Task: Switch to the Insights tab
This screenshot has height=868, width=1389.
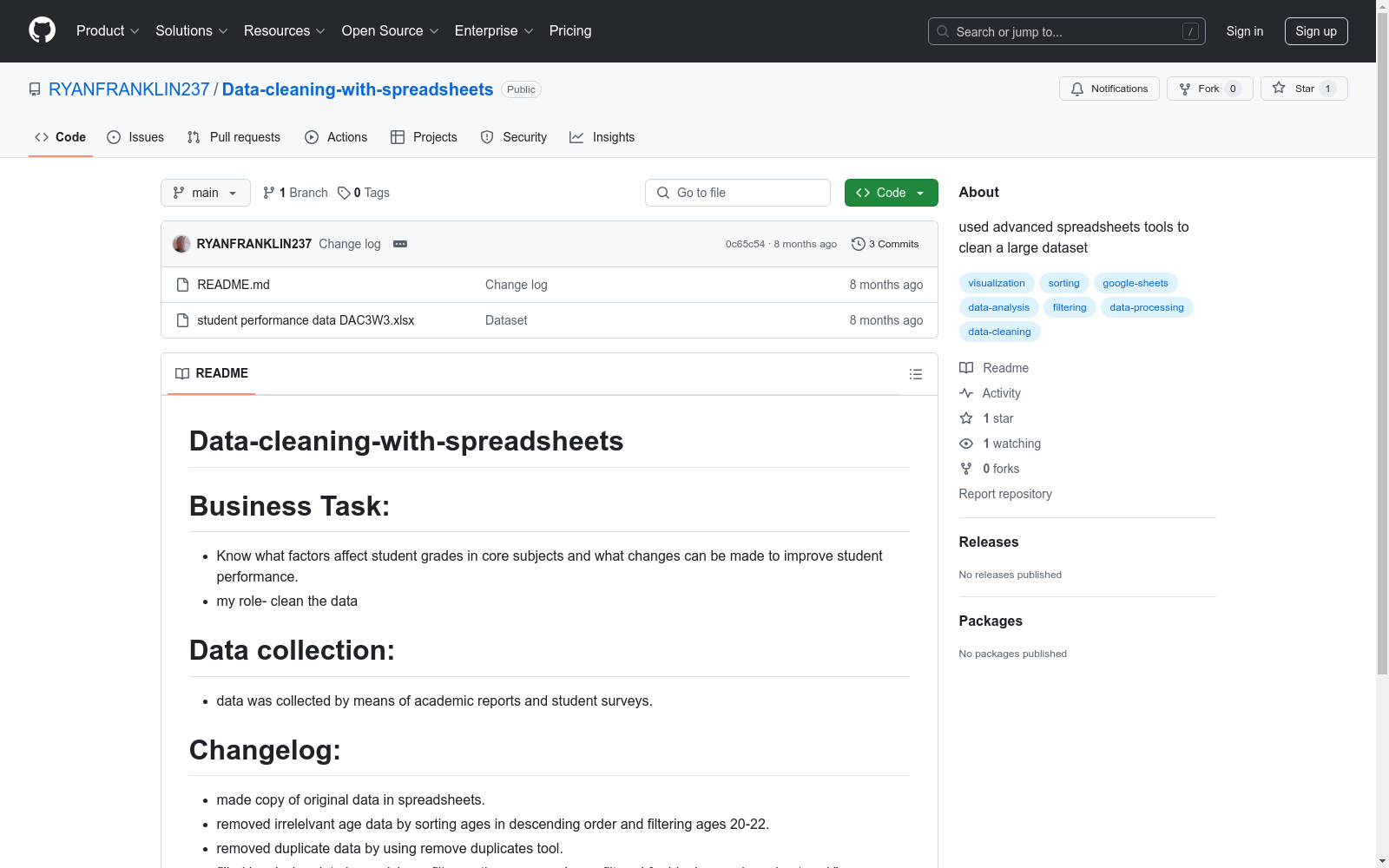Action: click(602, 137)
